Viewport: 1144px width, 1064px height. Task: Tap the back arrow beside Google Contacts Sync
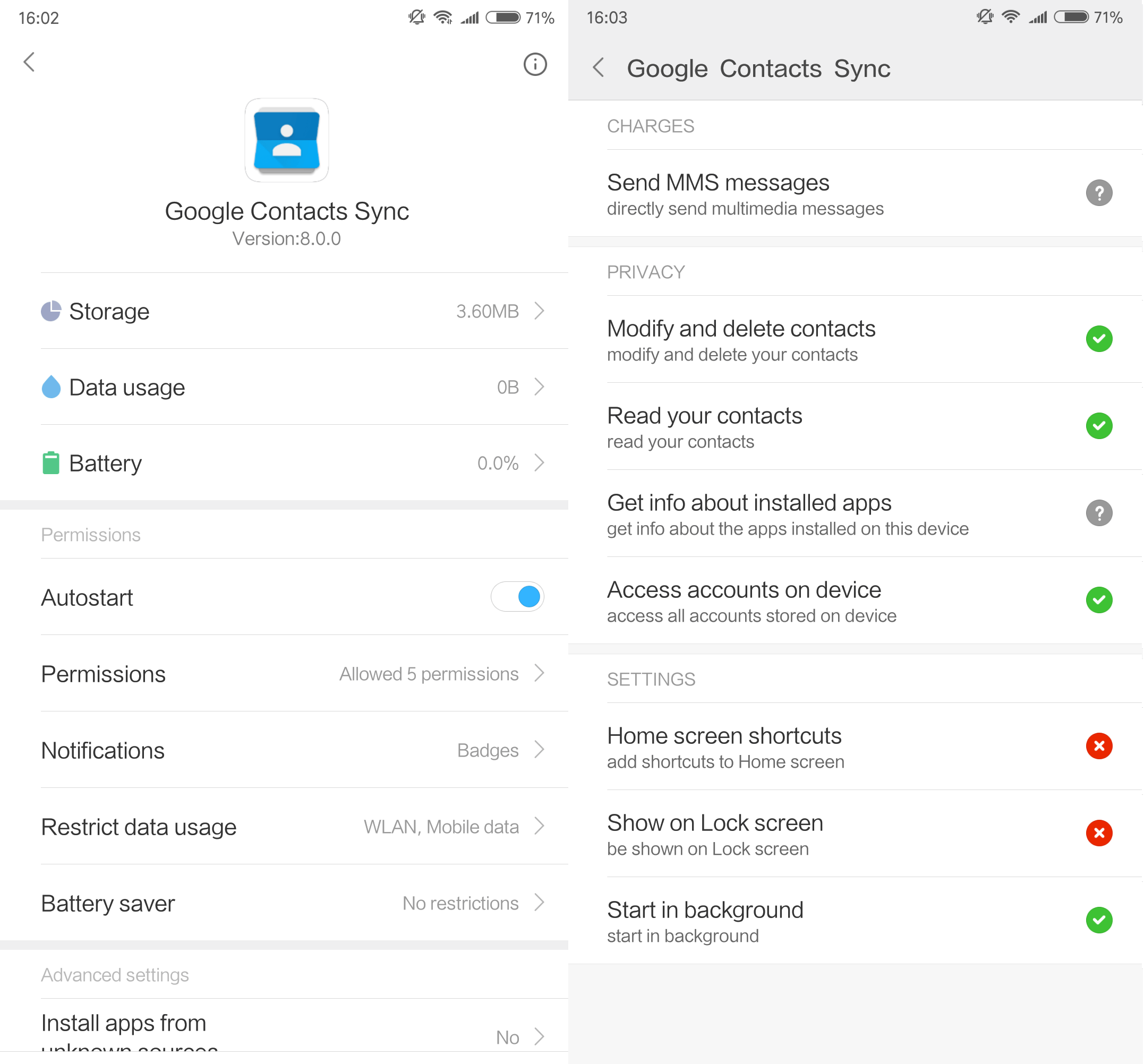click(599, 68)
